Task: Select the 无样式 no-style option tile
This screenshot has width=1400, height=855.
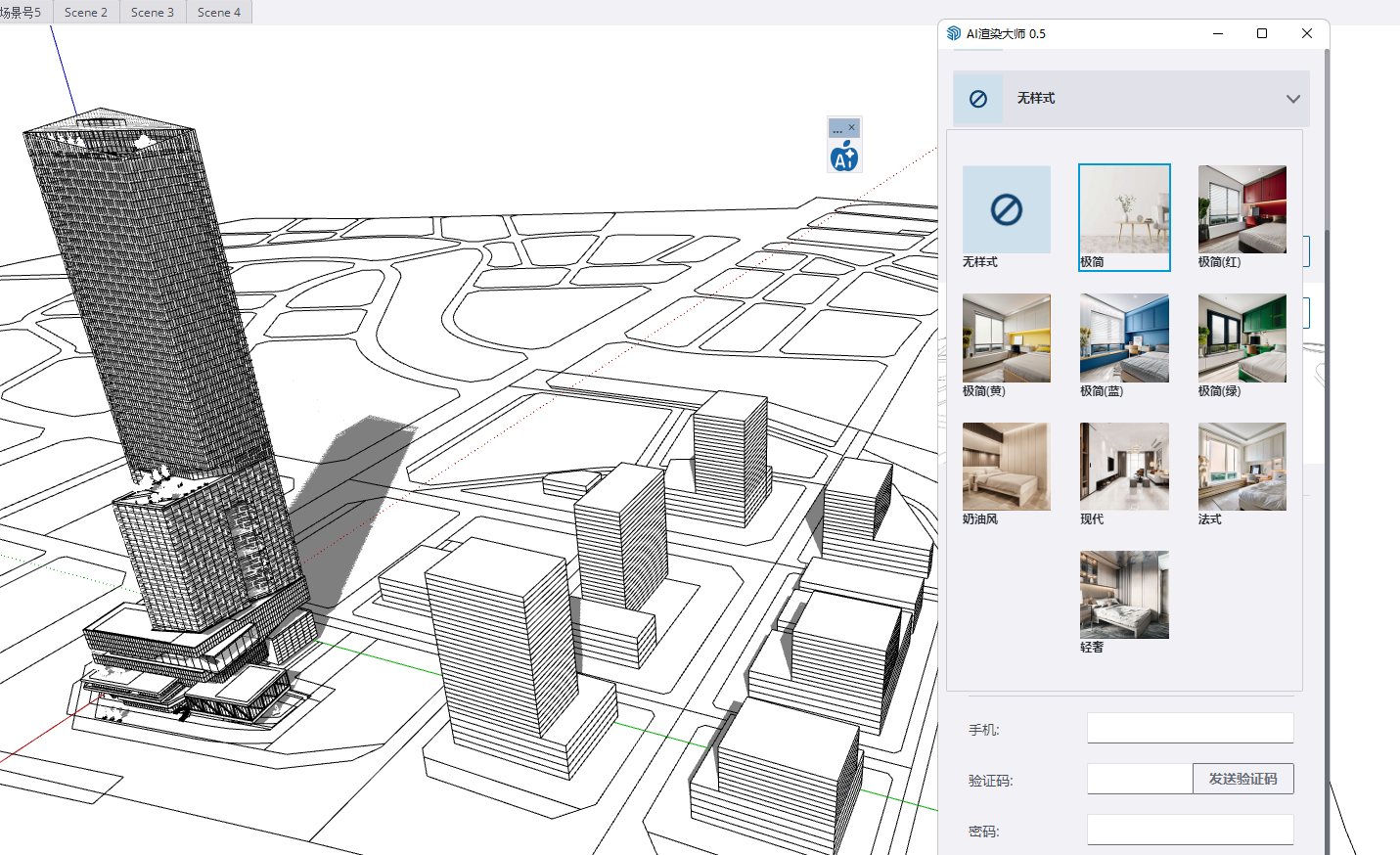Action: click(1006, 210)
